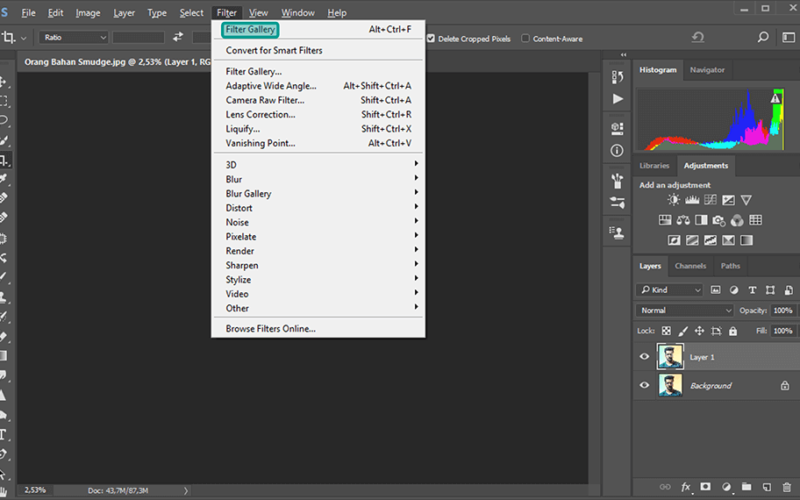Screen dimensions: 800x500
Task: Add a Vibrance adjustment
Action: point(746,200)
